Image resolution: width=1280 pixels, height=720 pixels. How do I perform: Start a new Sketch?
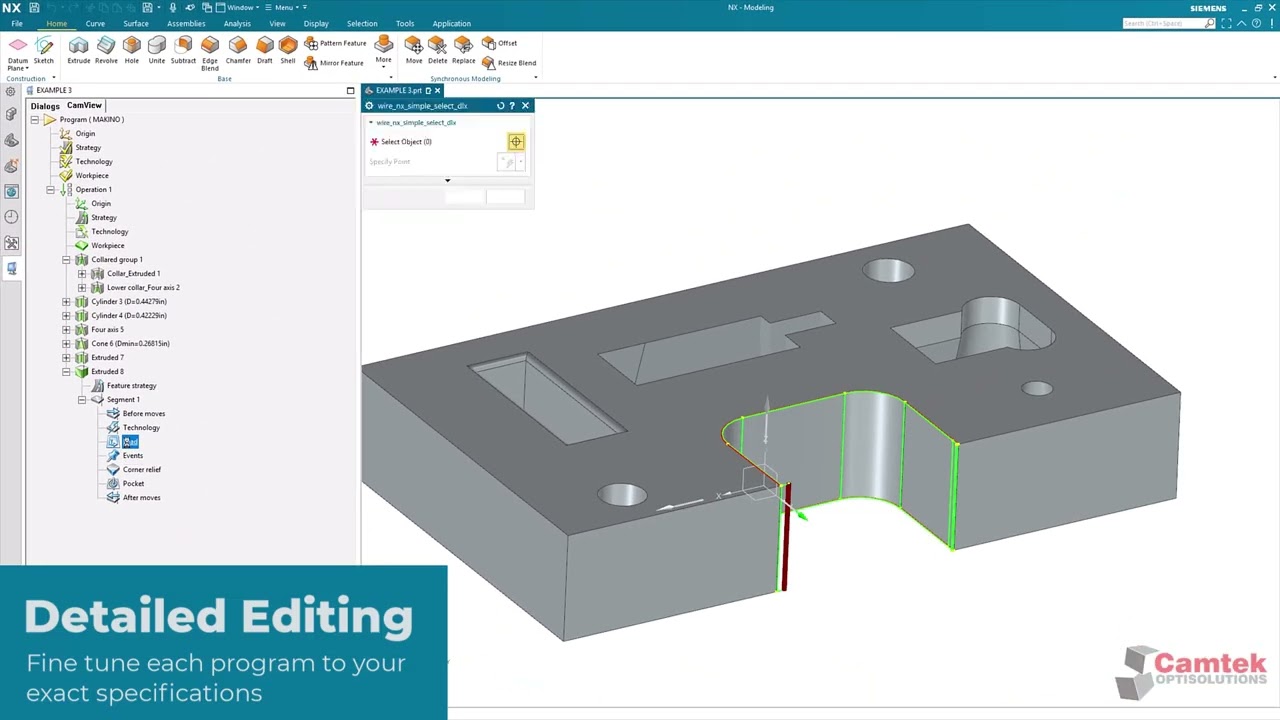44,50
